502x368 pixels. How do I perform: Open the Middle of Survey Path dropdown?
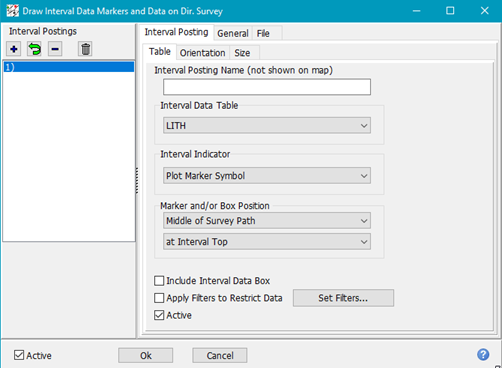267,221
